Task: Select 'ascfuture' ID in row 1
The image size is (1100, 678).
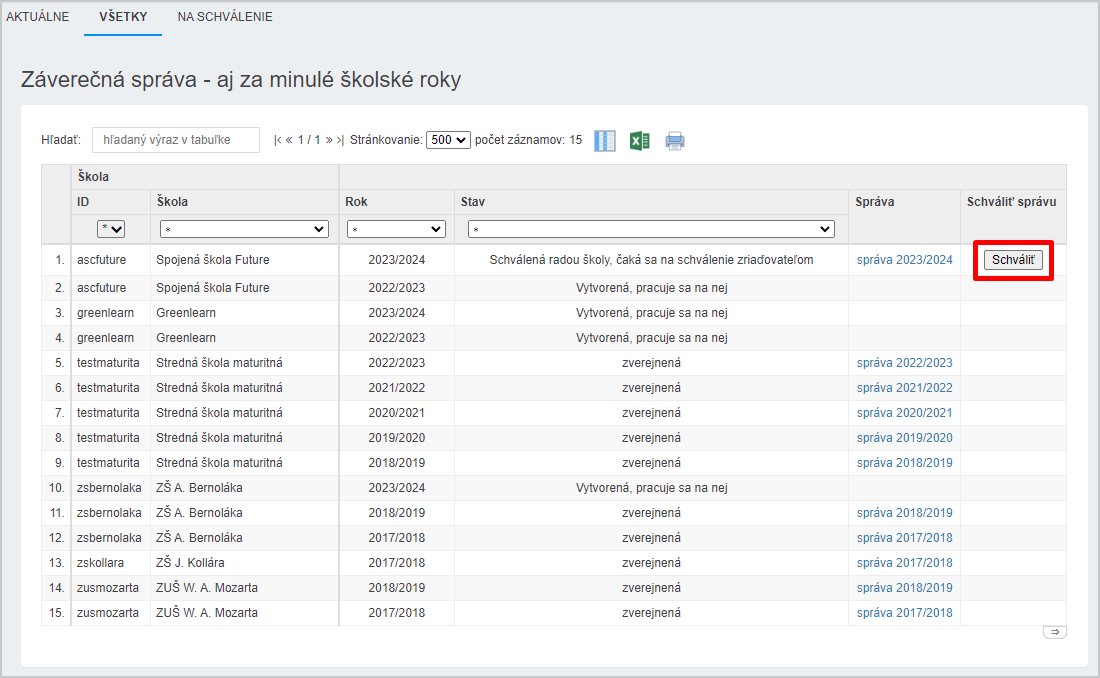Action: click(102, 260)
